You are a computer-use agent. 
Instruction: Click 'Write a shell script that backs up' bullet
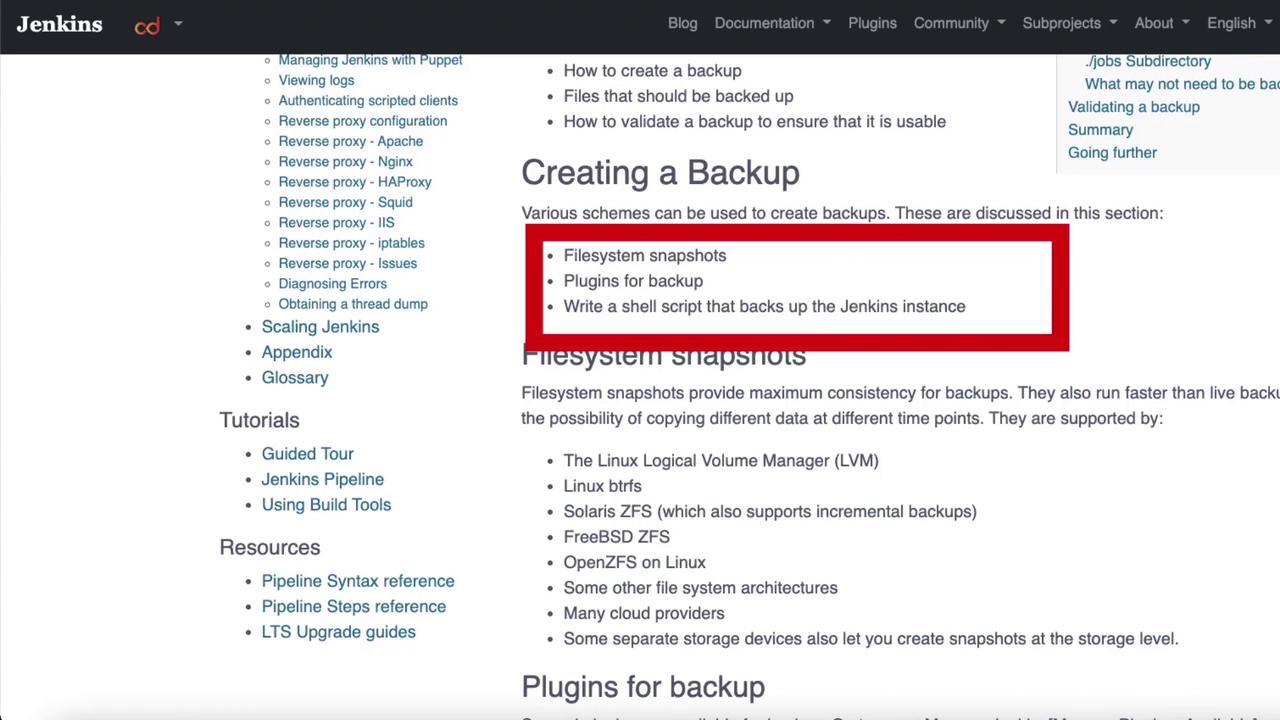click(764, 306)
